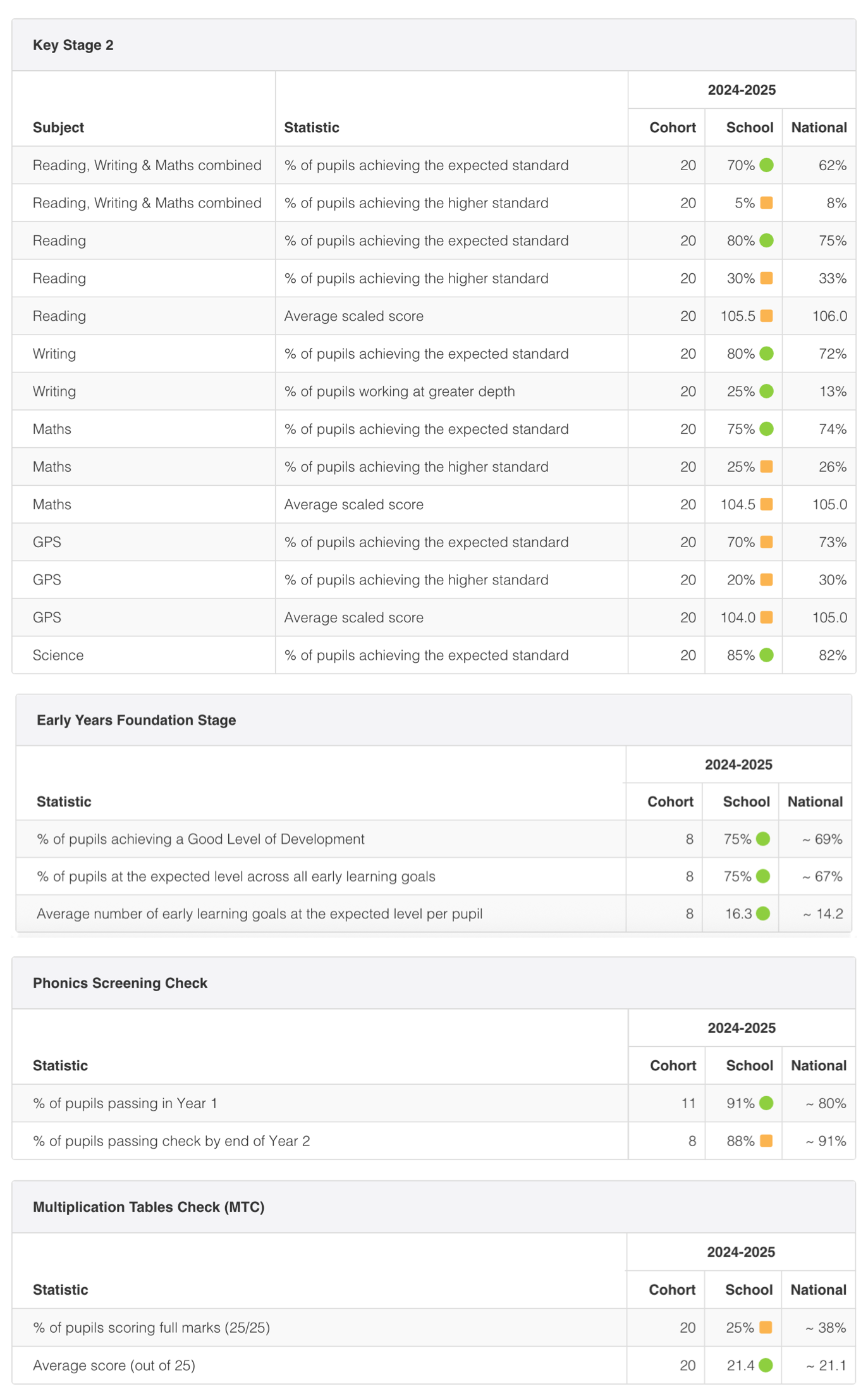
Task: Click orange square beside Maths average scaled score 104.5
Action: (x=766, y=504)
